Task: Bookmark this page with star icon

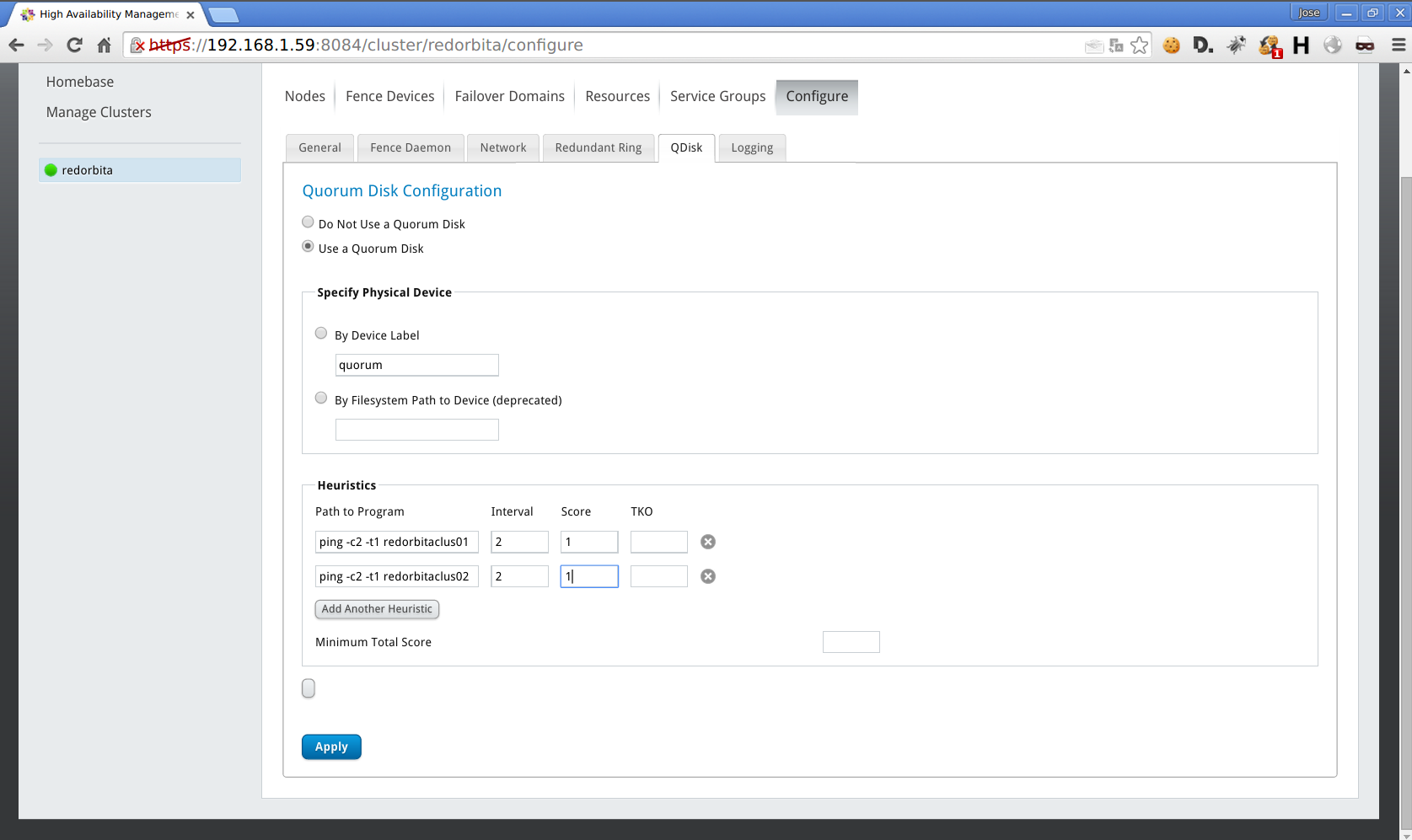Action: (1139, 45)
